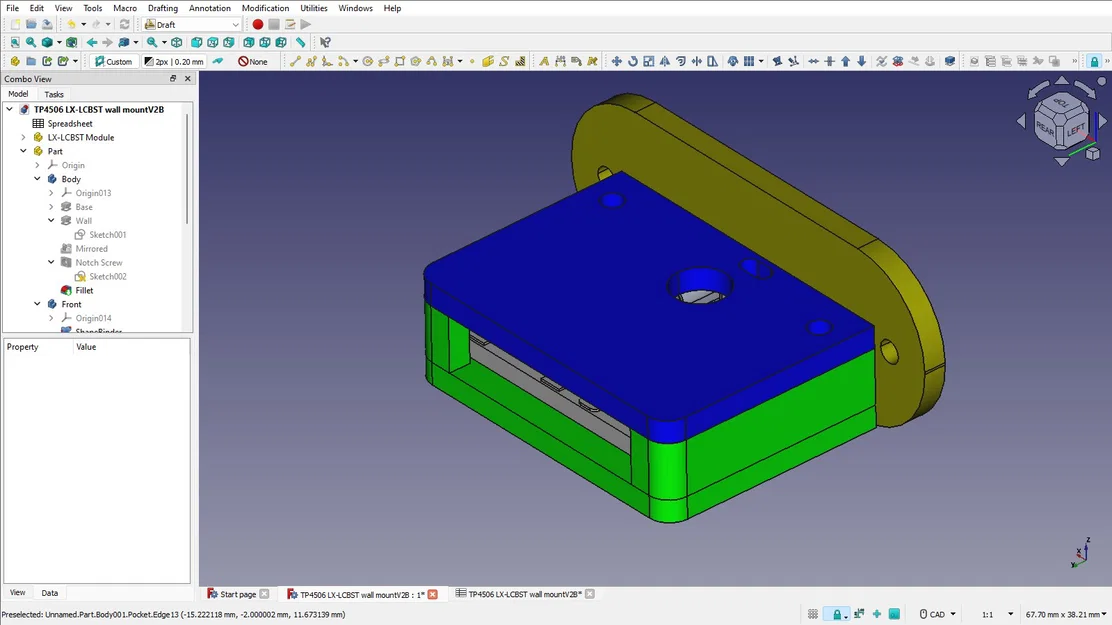Click the Isometric view cube icon
This screenshot has height=625, width=1112.
pyautogui.click(x=177, y=43)
